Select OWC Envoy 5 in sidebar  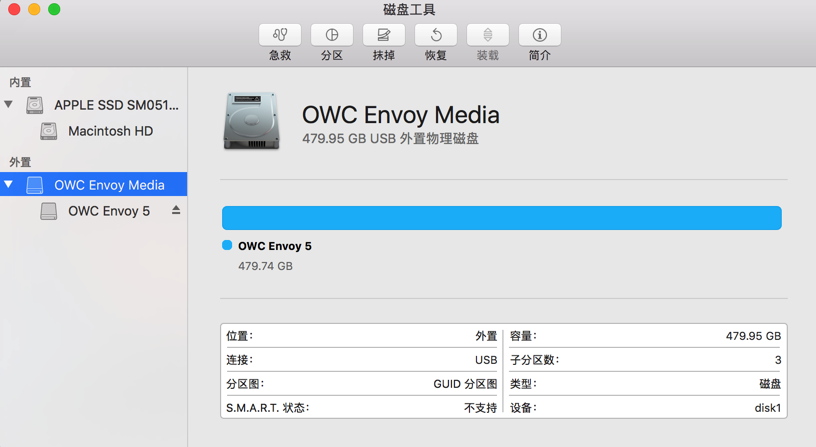pyautogui.click(x=109, y=211)
